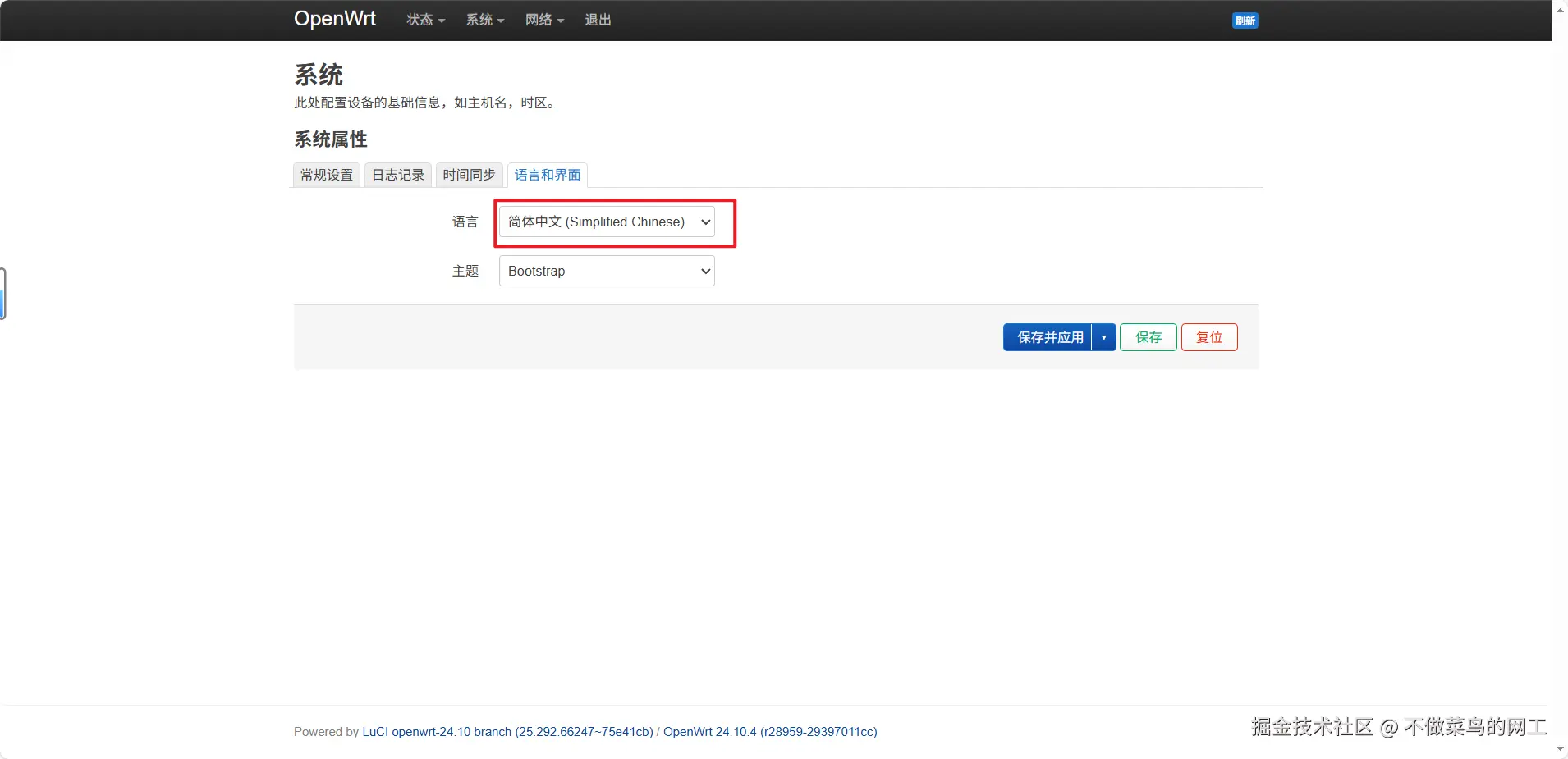
Task: Open the 主题 Bootstrap dropdown
Action: pos(607,271)
